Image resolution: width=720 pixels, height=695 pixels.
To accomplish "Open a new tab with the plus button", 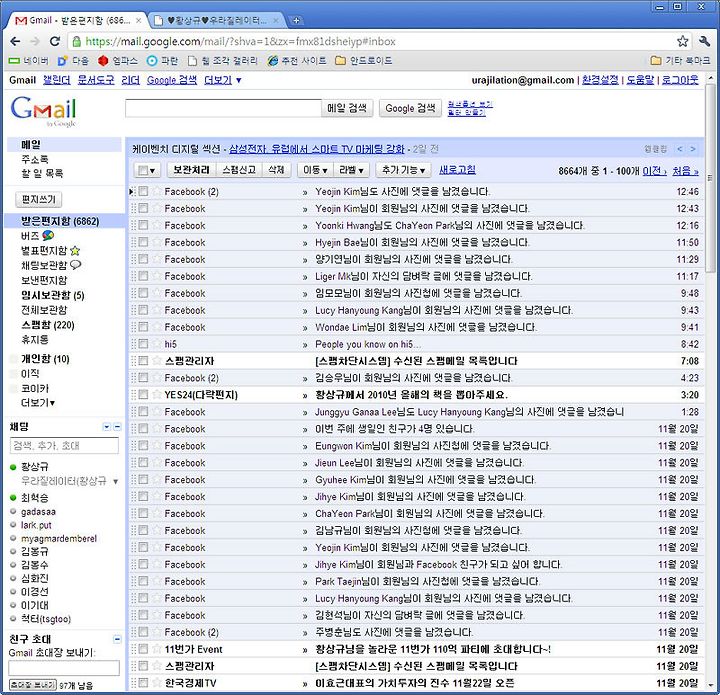I will [296, 20].
